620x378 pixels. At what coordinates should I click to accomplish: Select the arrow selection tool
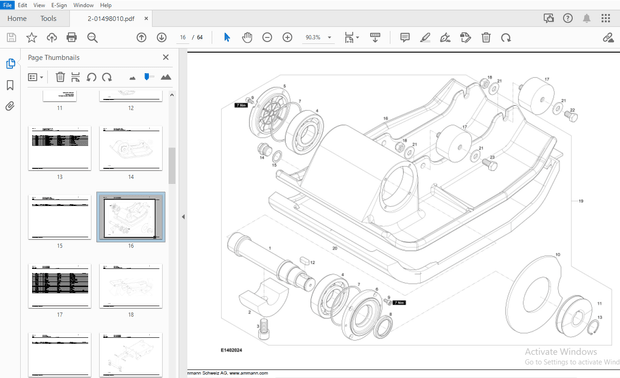227,38
